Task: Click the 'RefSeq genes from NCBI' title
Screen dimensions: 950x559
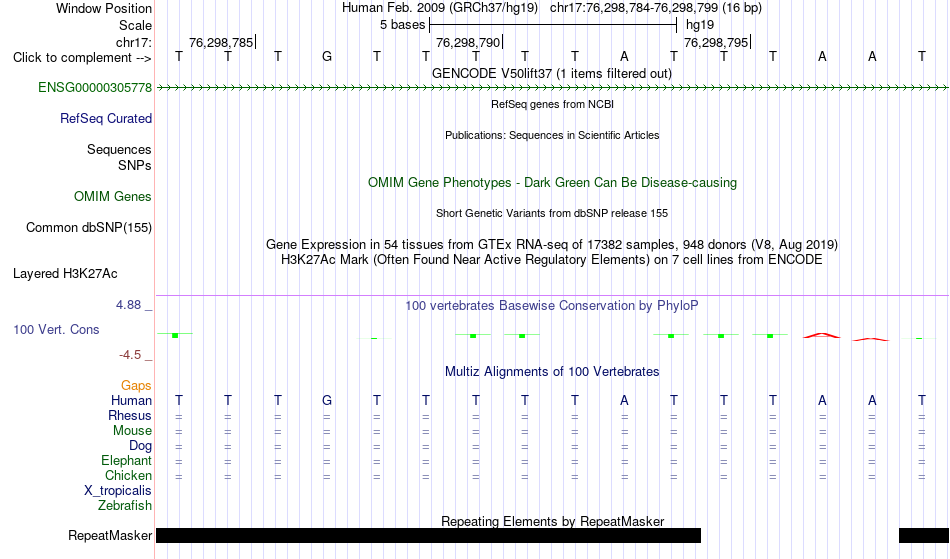Action: pos(553,104)
